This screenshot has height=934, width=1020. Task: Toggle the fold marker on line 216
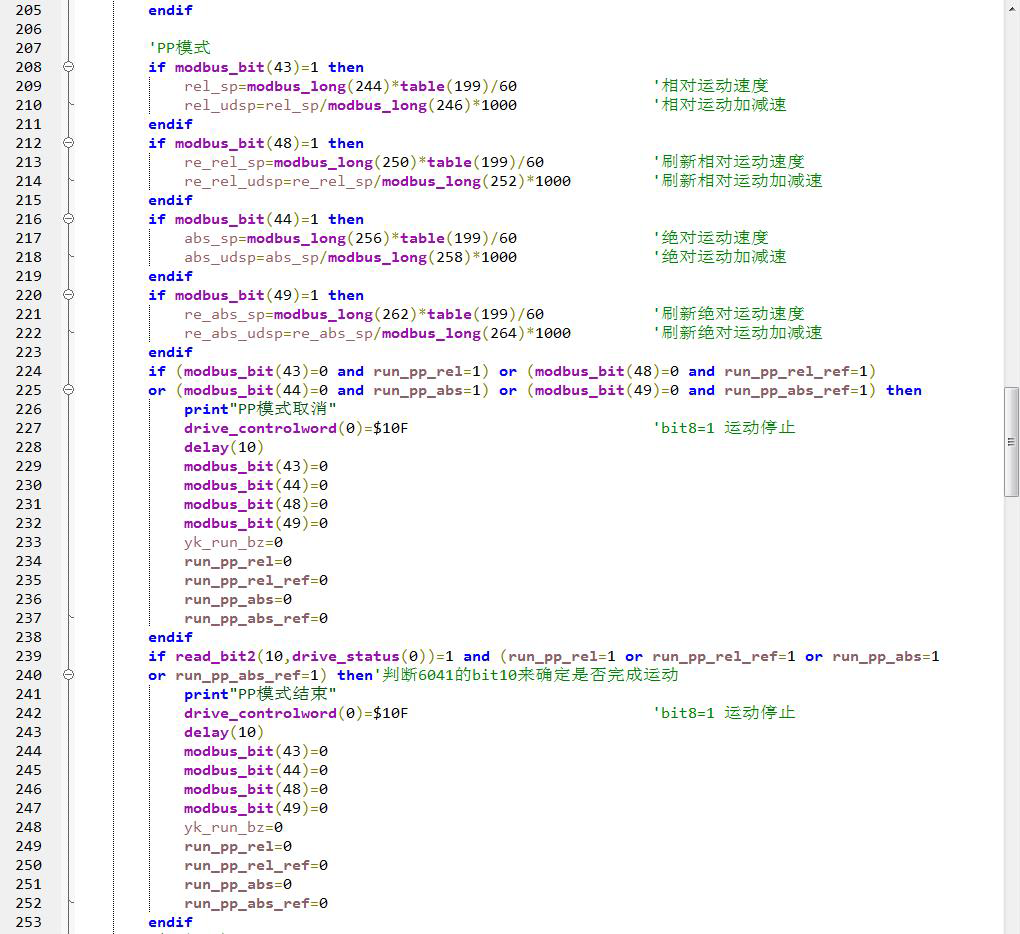pos(68,219)
